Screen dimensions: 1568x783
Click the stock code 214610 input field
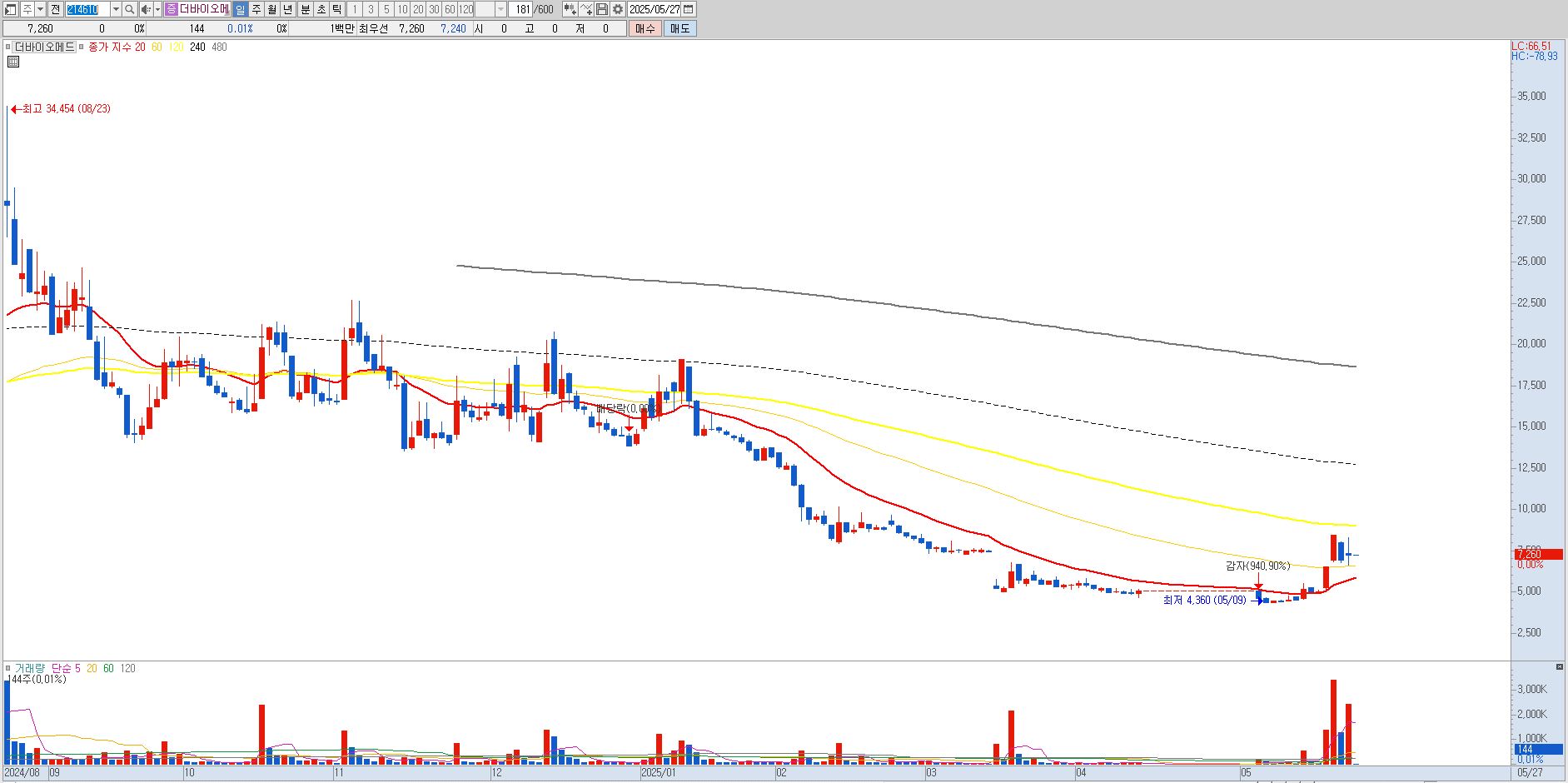click(87, 9)
